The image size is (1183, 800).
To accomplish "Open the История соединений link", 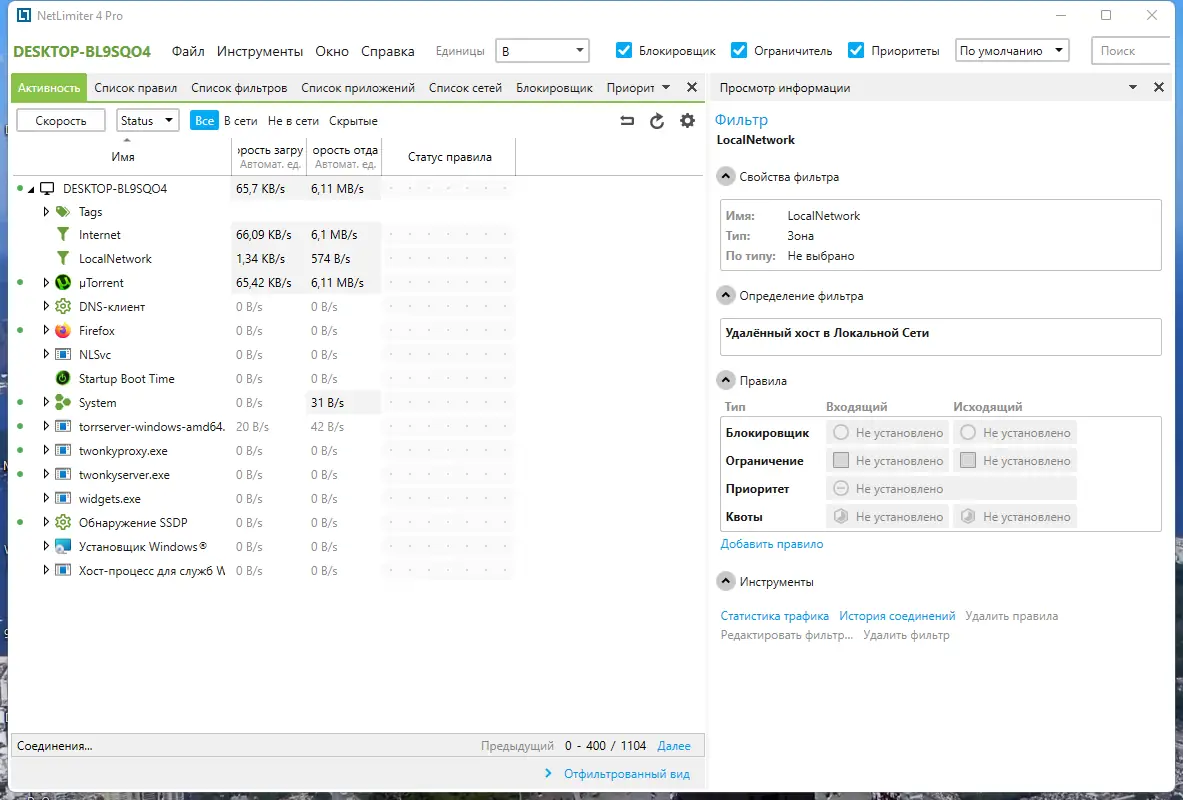I will [897, 616].
